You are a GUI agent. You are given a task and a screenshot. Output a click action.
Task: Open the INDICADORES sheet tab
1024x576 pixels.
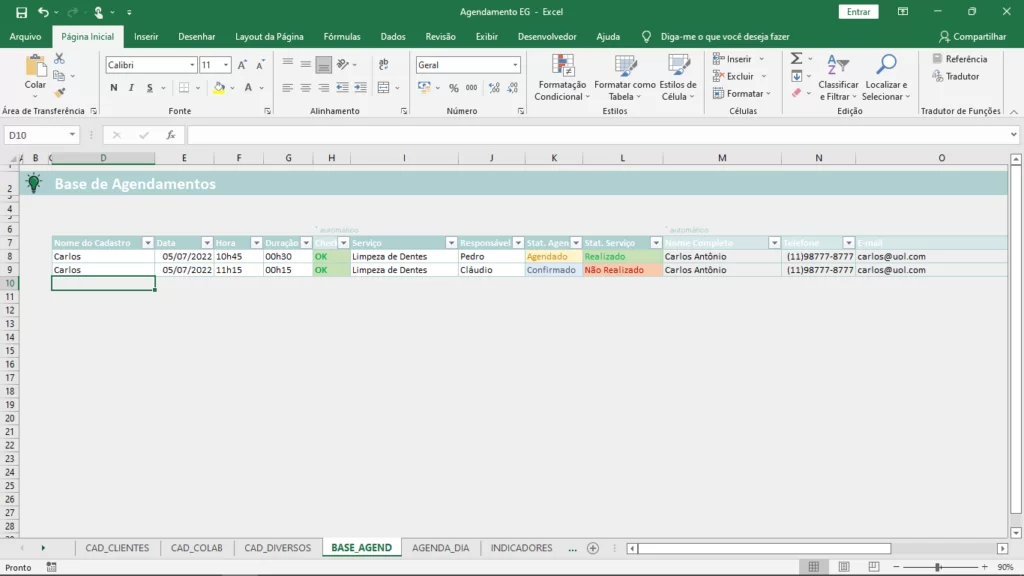click(x=521, y=548)
